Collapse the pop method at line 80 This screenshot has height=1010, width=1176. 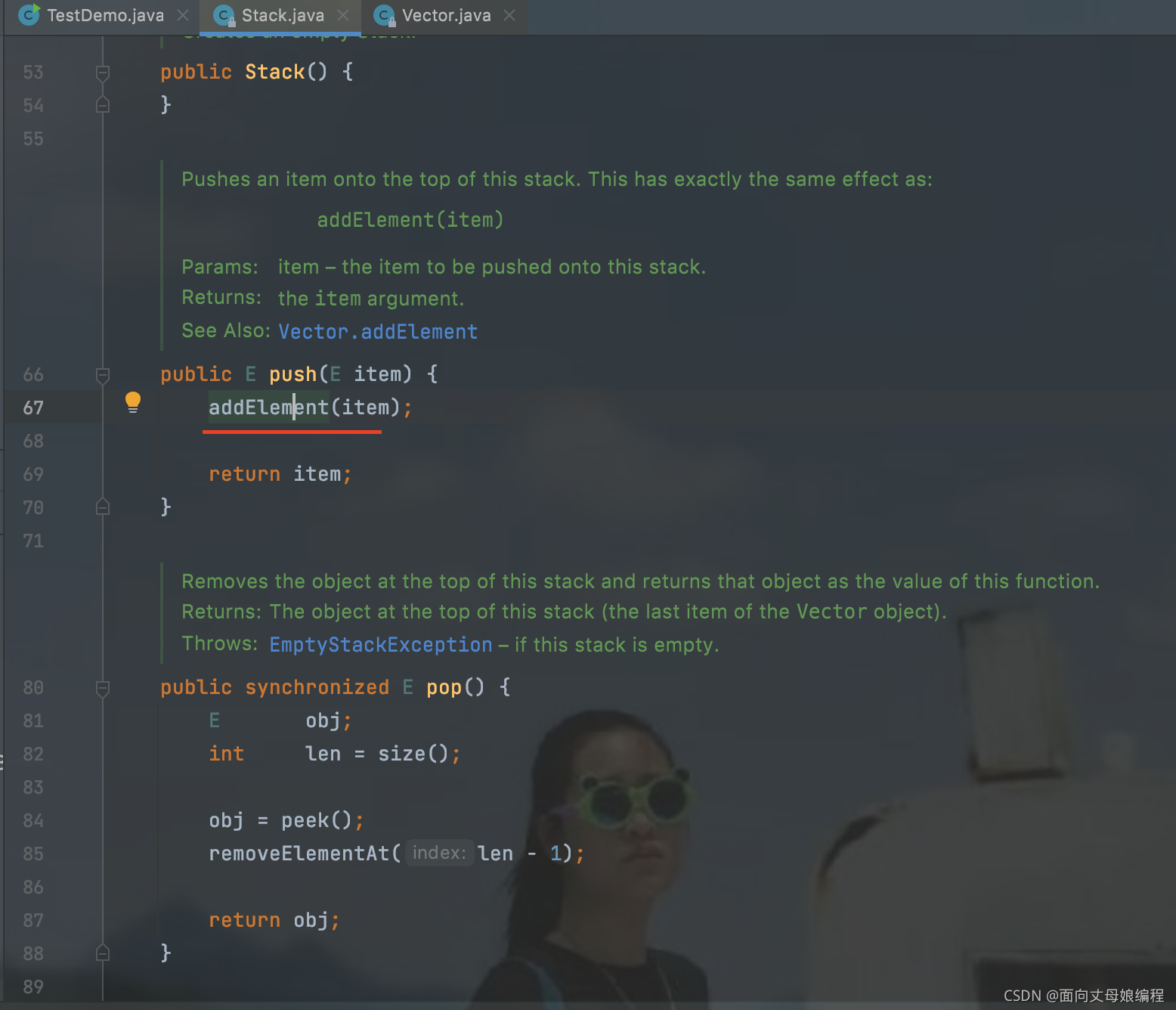point(103,688)
